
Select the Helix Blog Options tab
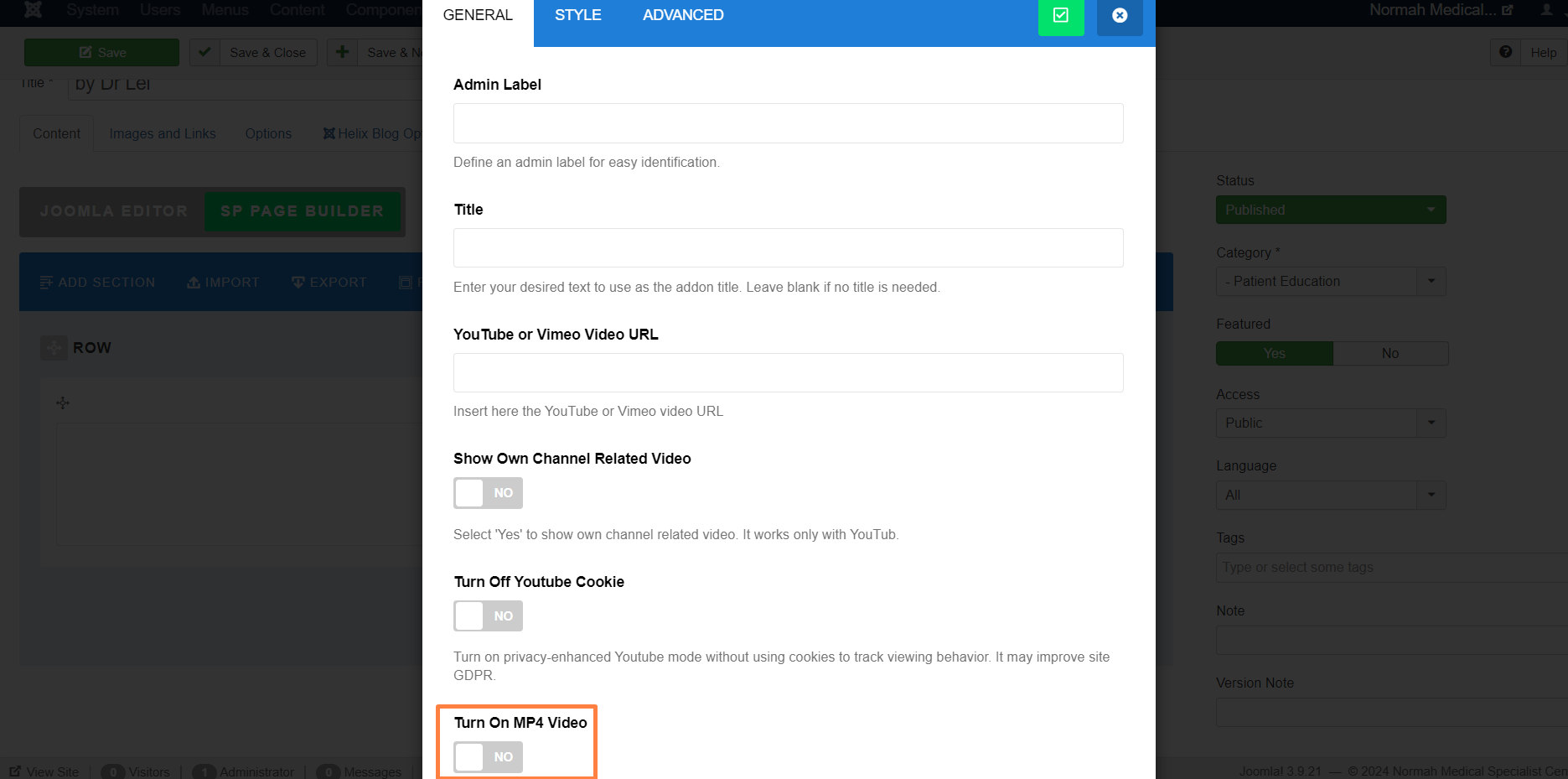(372, 134)
